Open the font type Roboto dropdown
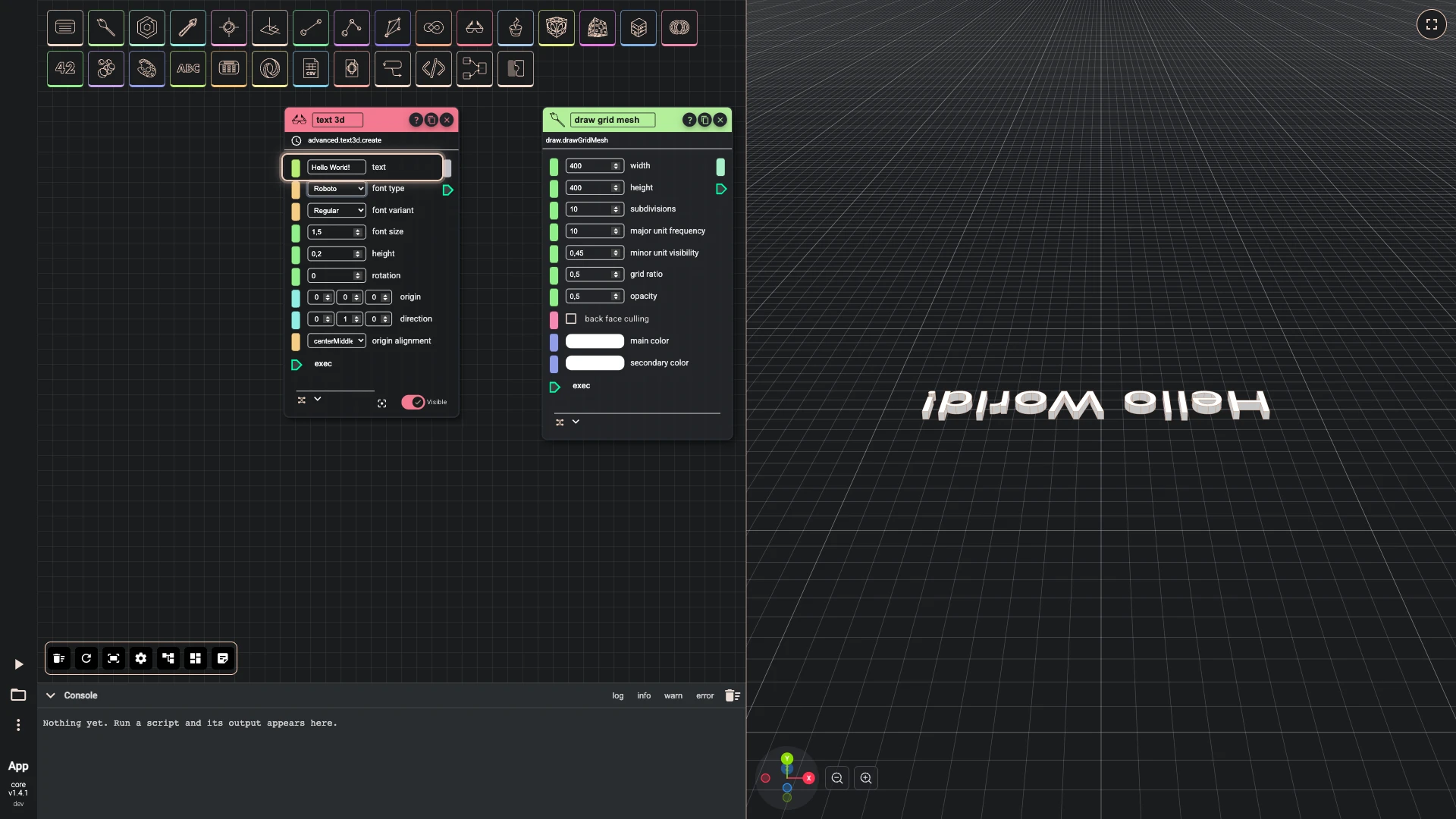The image size is (1456, 819). pyautogui.click(x=337, y=189)
